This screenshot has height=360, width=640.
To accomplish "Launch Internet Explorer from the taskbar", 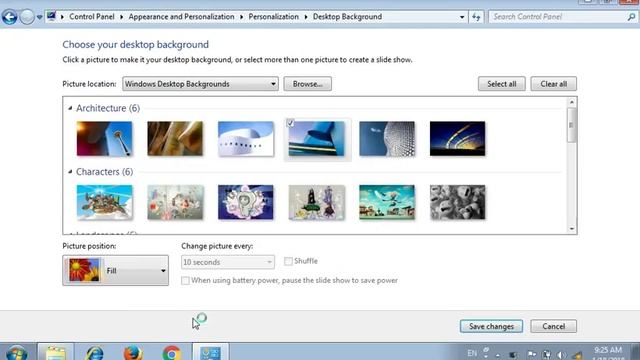I will tap(95, 353).
